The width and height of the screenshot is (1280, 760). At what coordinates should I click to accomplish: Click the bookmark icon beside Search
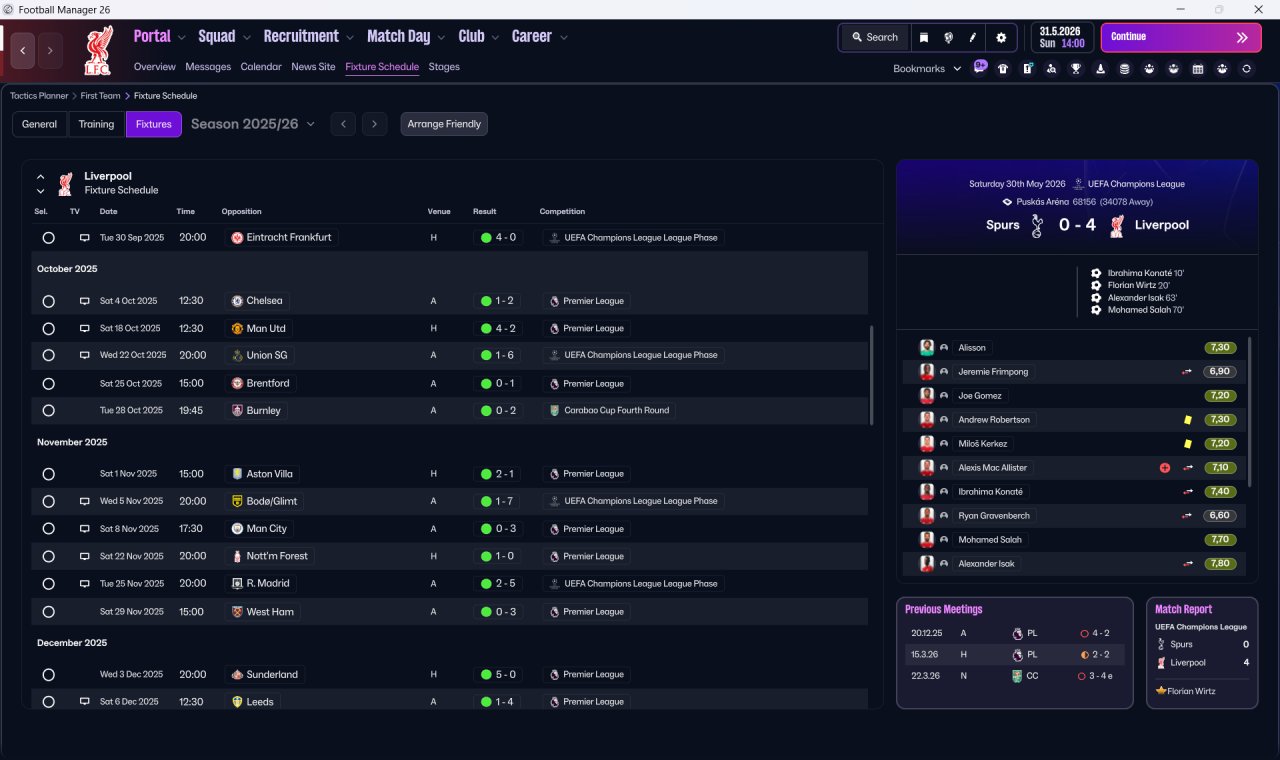pos(924,37)
